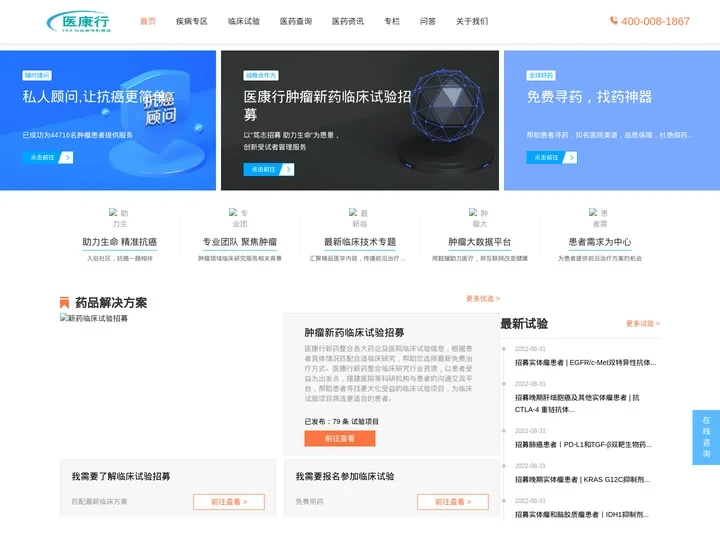The width and height of the screenshot is (720, 540).
Task: Click the 最新试验 section heading
Action: (x=524, y=324)
